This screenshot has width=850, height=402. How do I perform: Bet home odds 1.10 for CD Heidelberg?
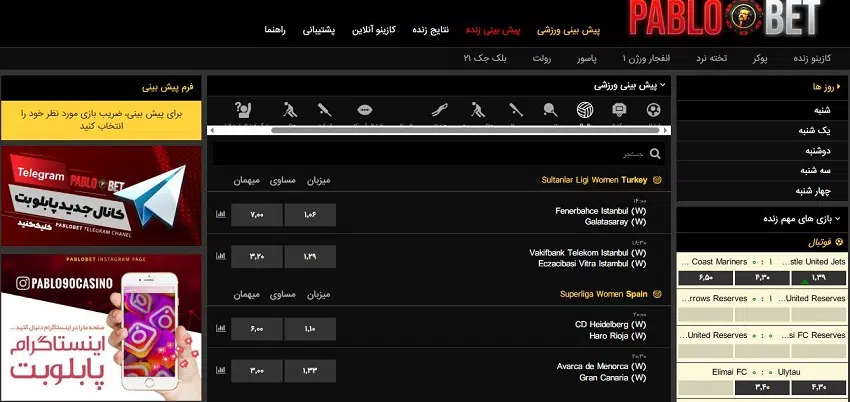pyautogui.click(x=310, y=329)
